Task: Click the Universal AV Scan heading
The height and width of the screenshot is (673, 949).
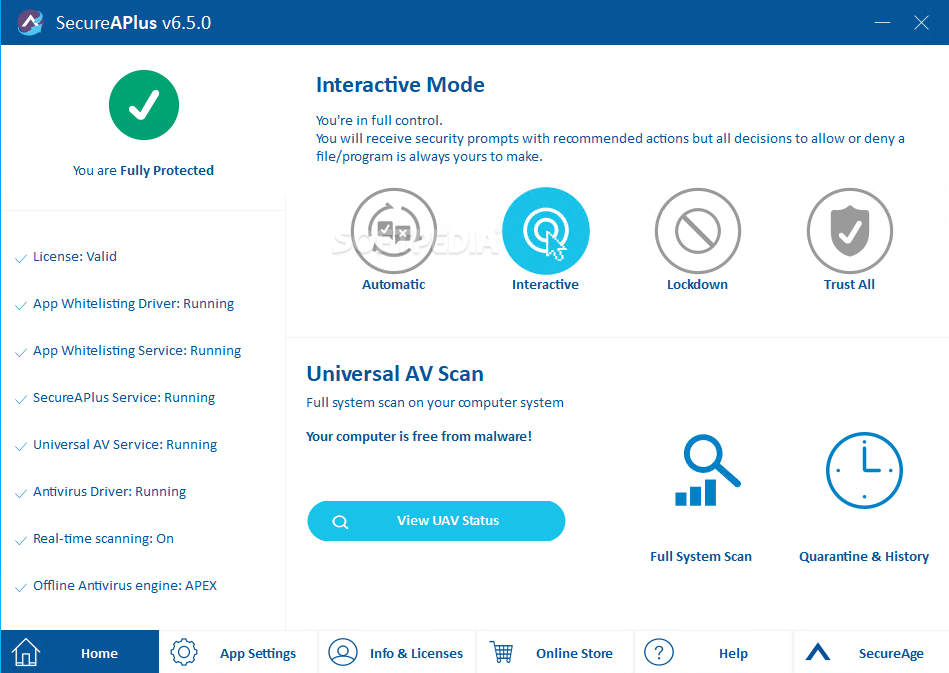Action: coord(395,374)
